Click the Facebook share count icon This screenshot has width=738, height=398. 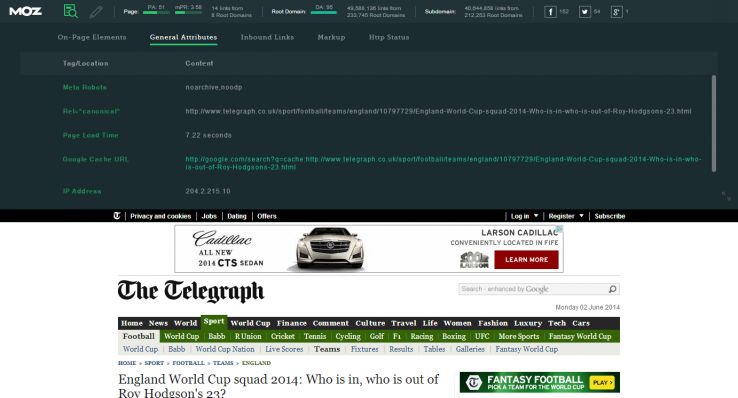550,12
